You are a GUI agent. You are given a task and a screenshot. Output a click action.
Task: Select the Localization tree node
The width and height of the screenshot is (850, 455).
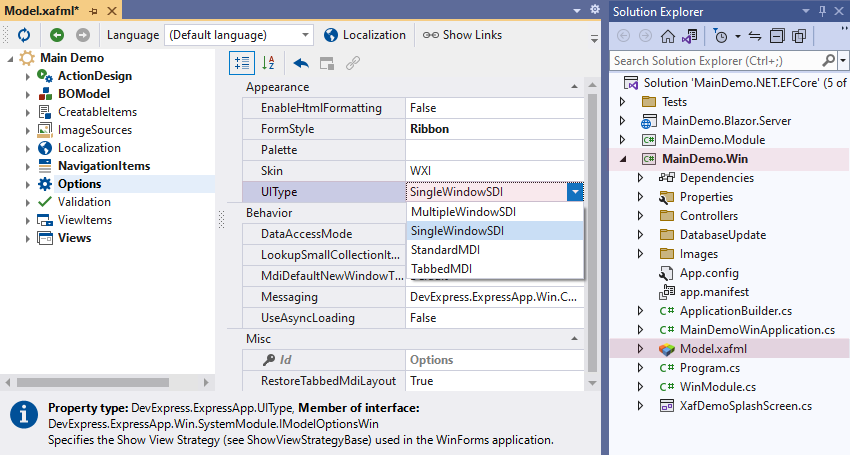[89, 148]
